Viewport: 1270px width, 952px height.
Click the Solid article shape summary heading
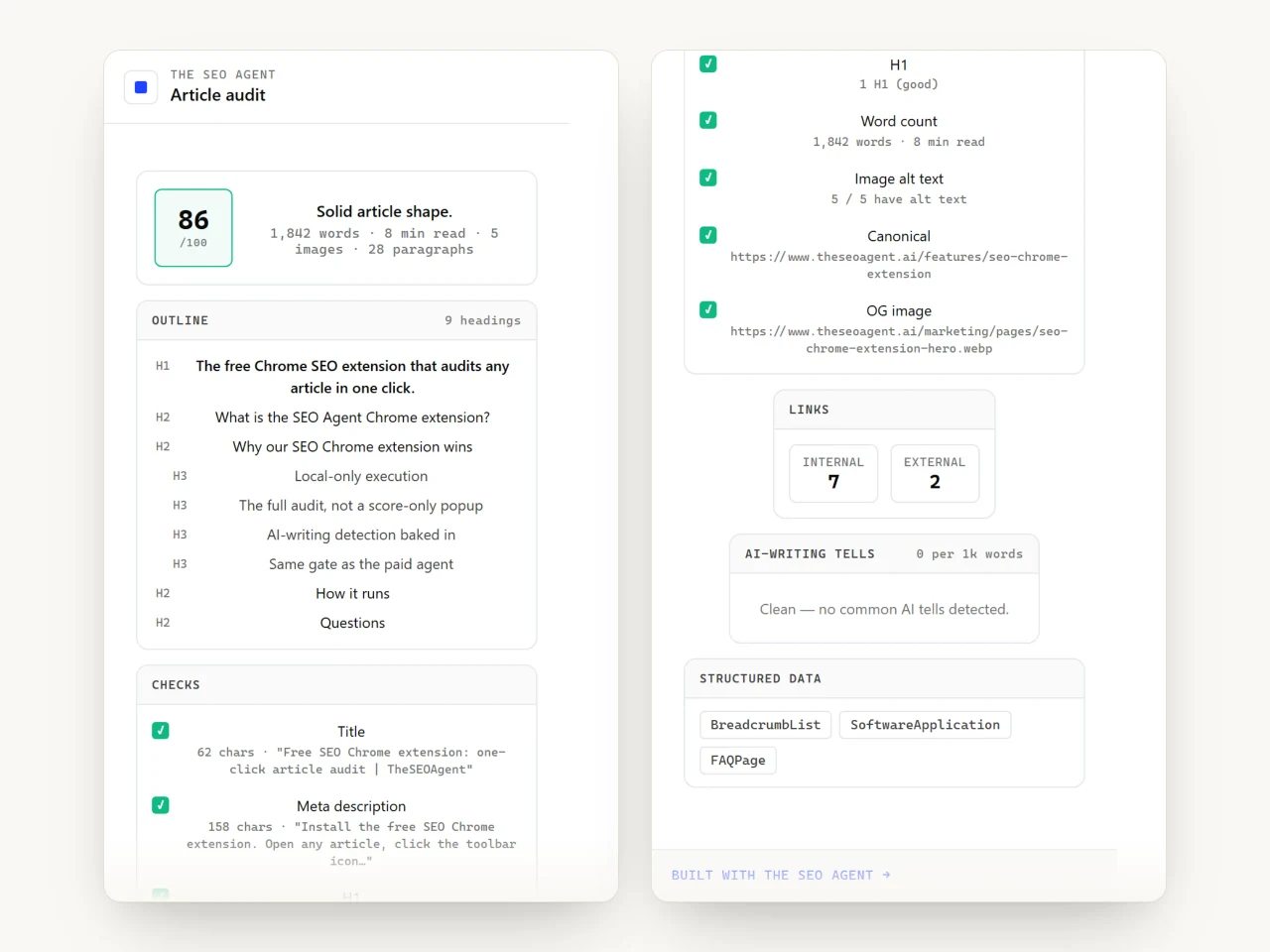(x=384, y=211)
